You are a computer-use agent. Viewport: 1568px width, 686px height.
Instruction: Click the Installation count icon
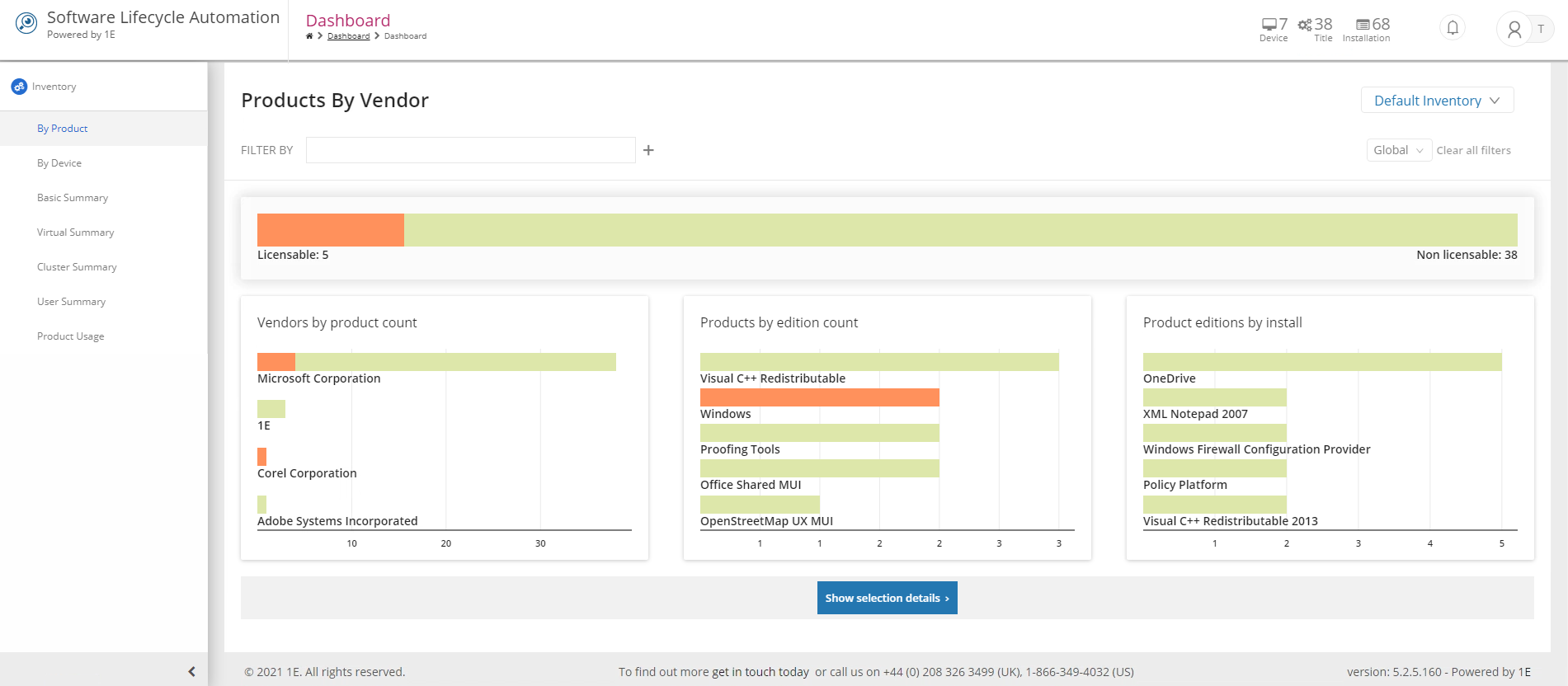pyautogui.click(x=1363, y=25)
